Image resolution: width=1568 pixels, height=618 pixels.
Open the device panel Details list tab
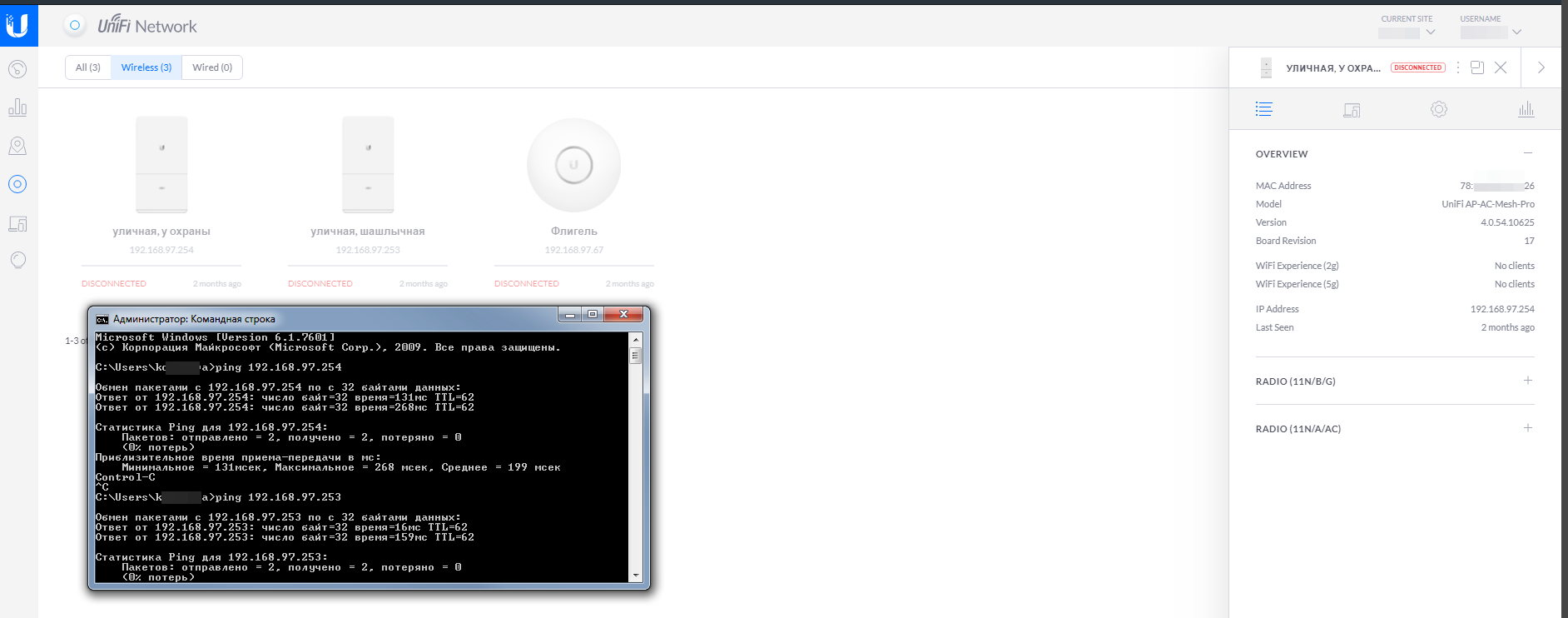tap(1264, 109)
